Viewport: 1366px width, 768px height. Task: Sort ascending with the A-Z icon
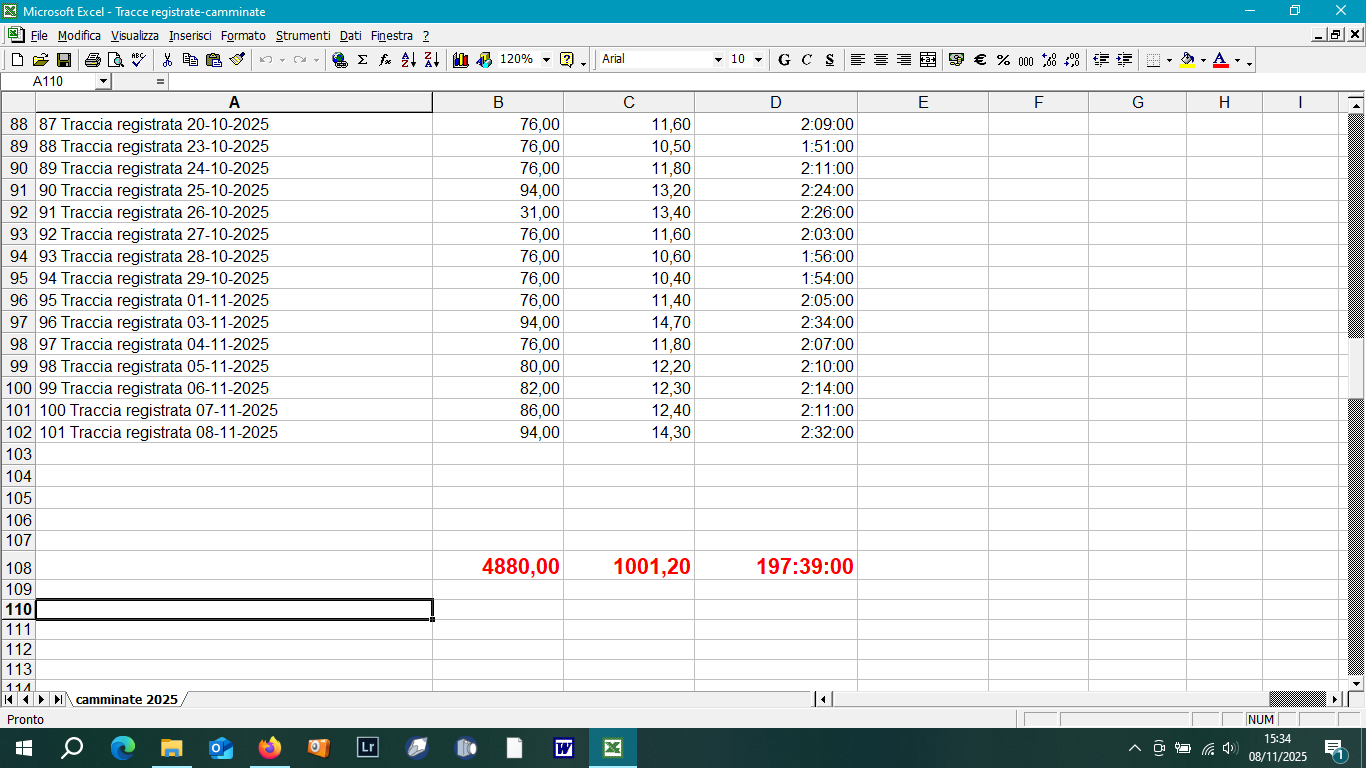(408, 60)
